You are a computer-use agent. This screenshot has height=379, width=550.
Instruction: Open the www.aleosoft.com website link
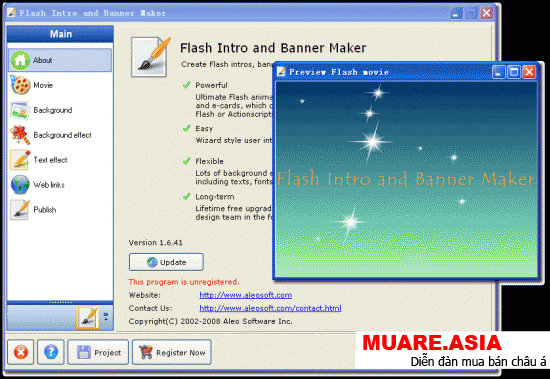coord(246,295)
